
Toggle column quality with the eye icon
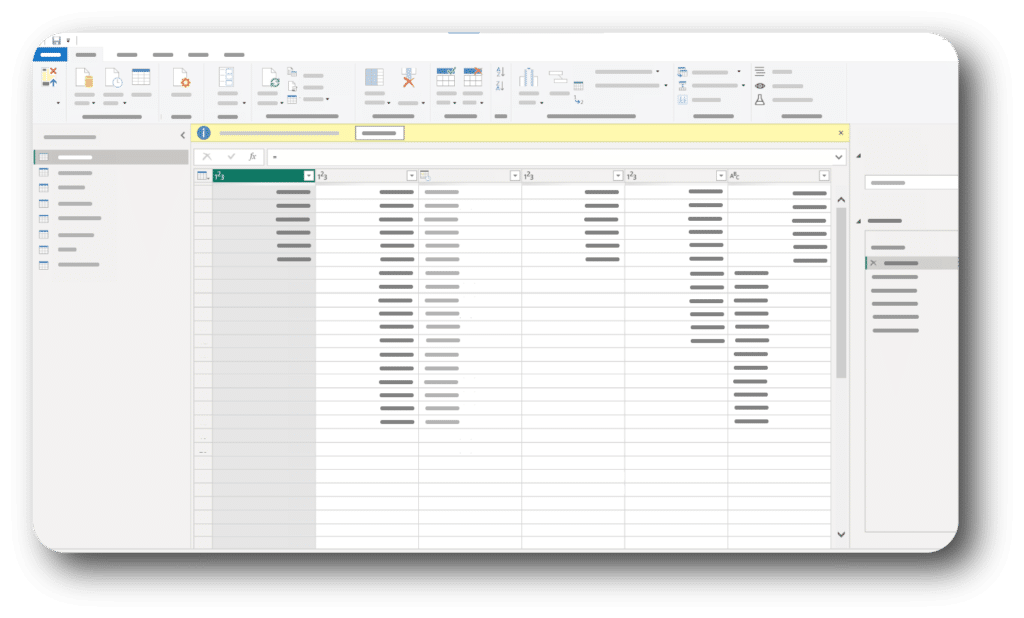click(x=761, y=86)
